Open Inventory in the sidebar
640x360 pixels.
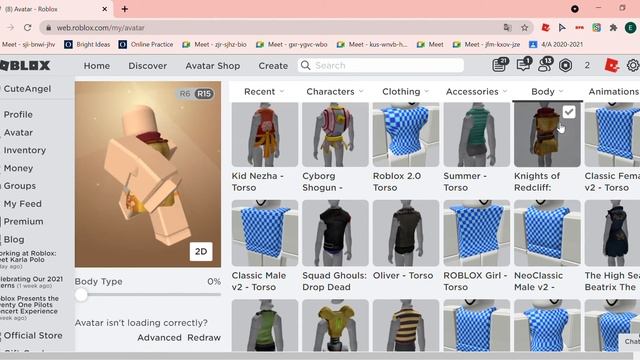point(24,150)
